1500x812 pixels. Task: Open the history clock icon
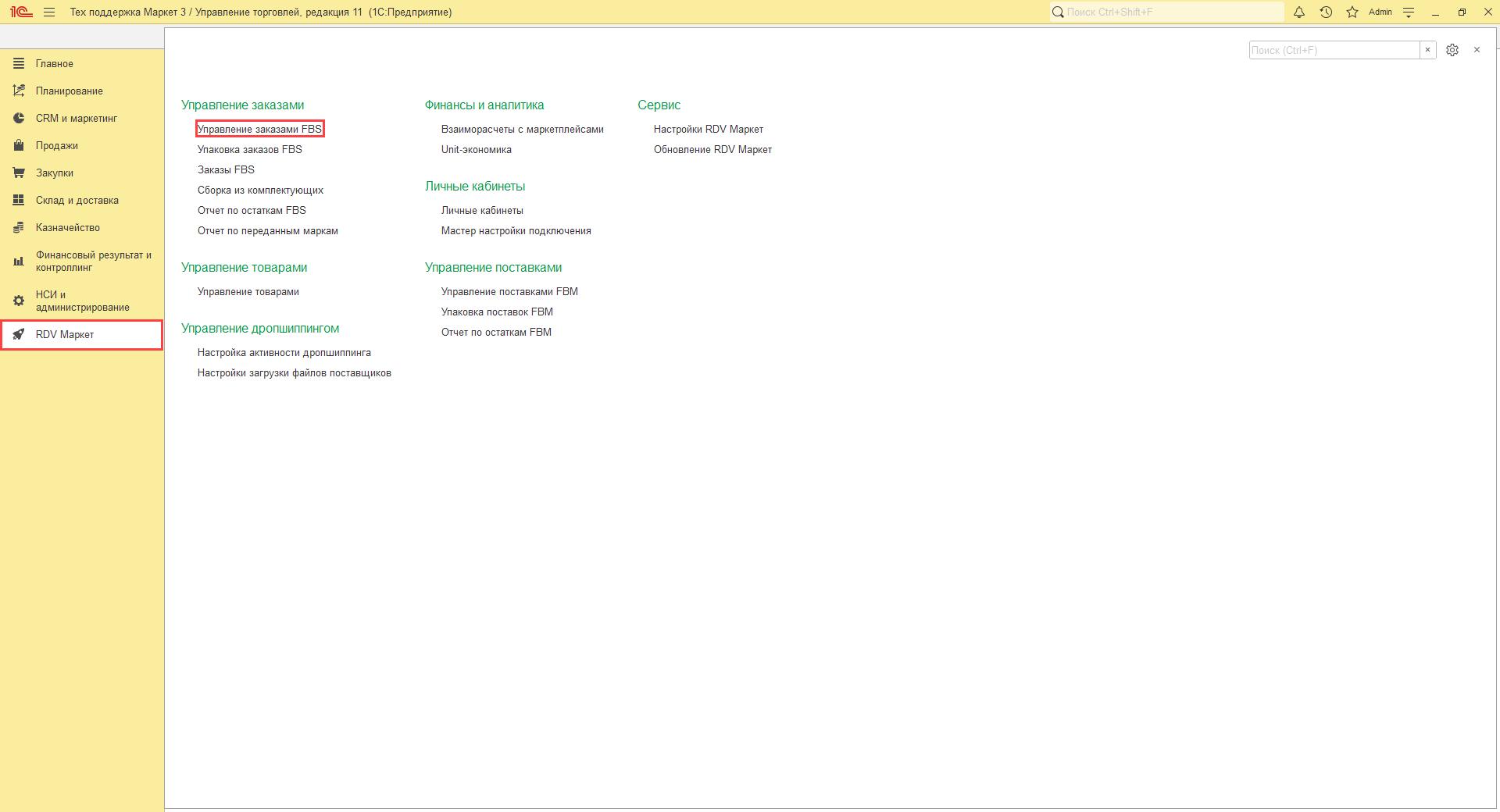tap(1326, 12)
